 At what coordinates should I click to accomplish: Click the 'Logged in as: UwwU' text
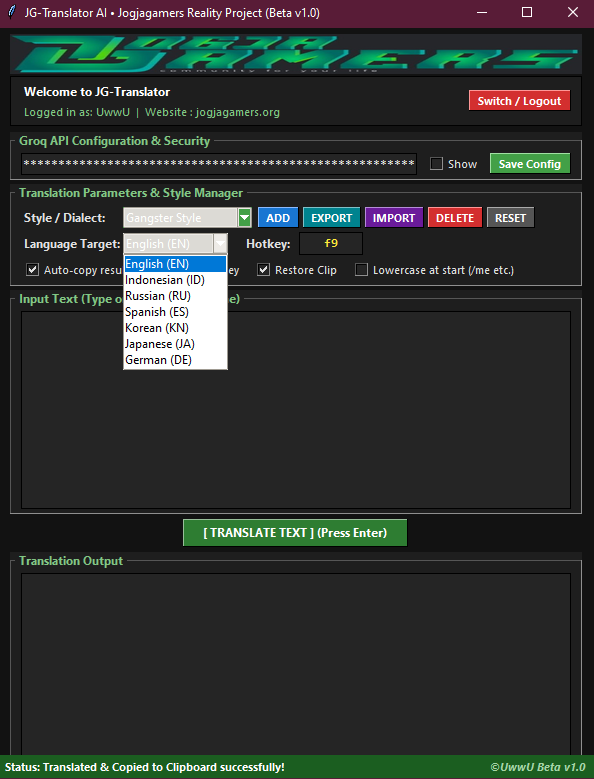tap(77, 112)
